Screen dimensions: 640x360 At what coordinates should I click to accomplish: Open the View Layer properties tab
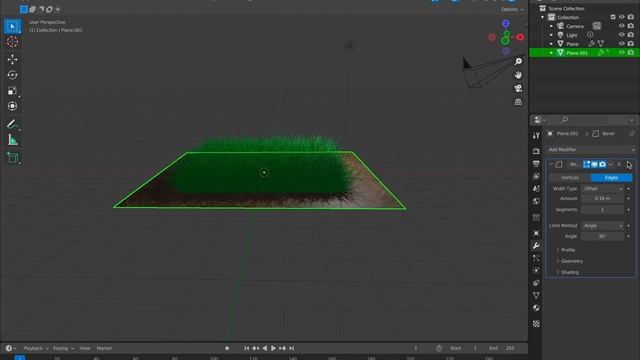536,176
